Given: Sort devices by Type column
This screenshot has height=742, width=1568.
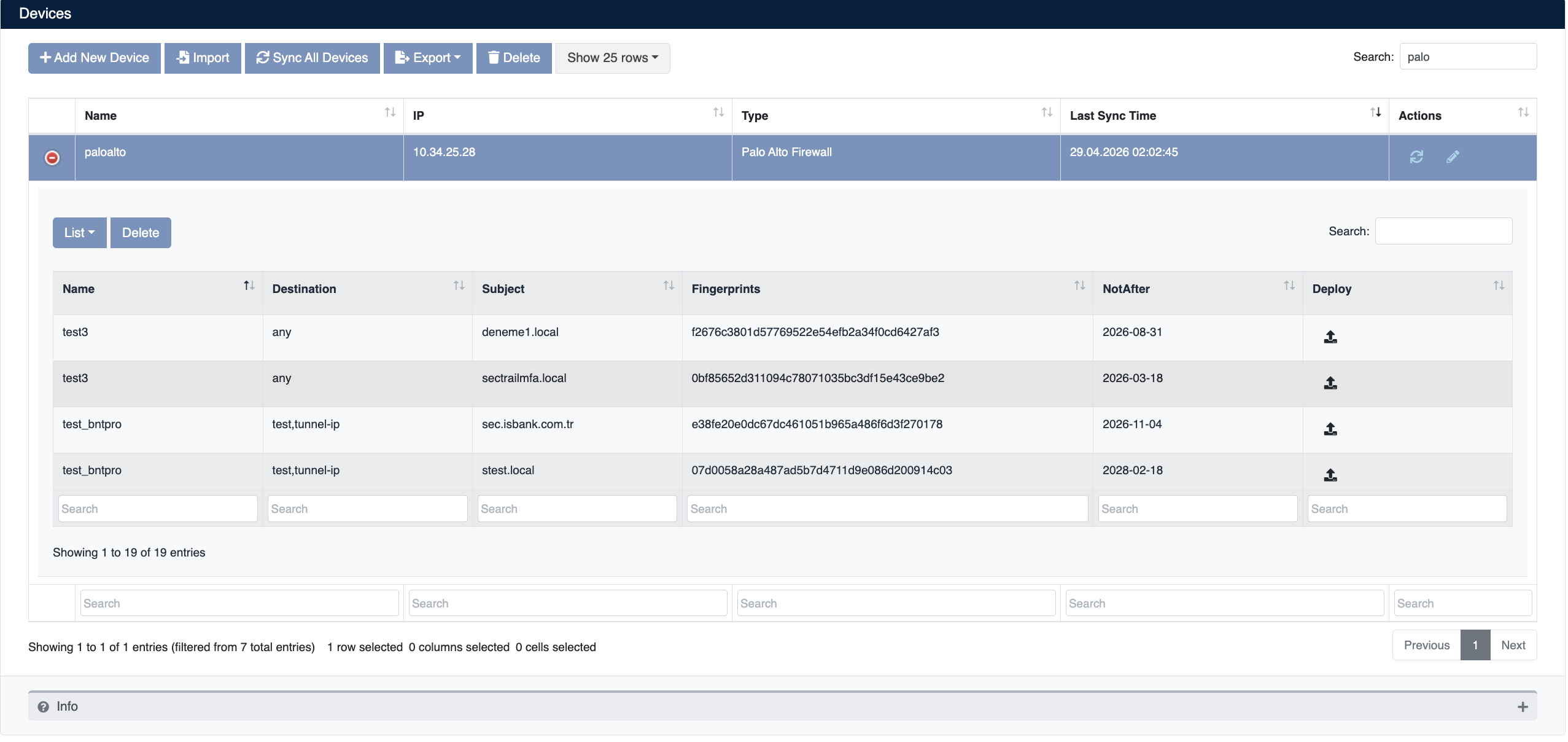Looking at the screenshot, I should click(1047, 112).
